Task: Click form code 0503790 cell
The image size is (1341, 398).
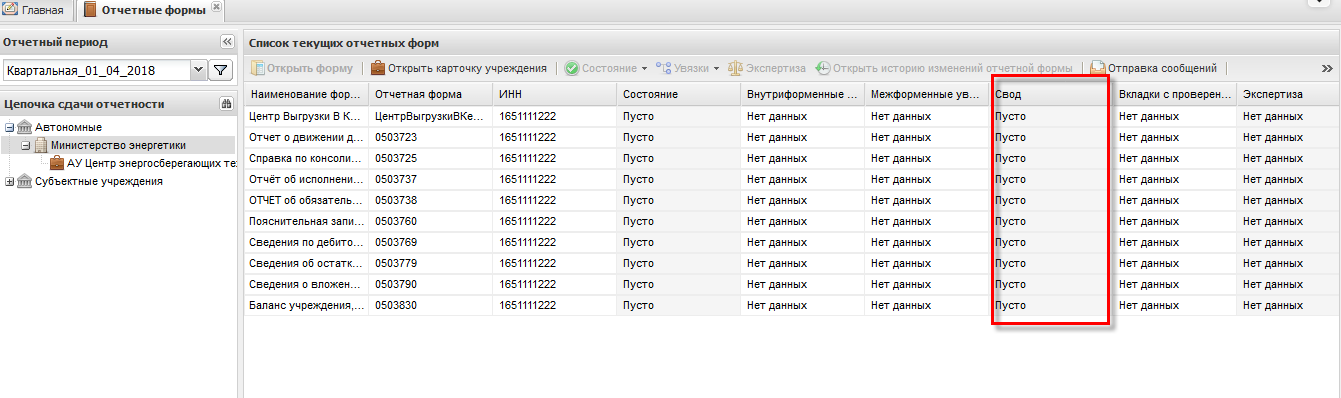Action: tap(430, 284)
